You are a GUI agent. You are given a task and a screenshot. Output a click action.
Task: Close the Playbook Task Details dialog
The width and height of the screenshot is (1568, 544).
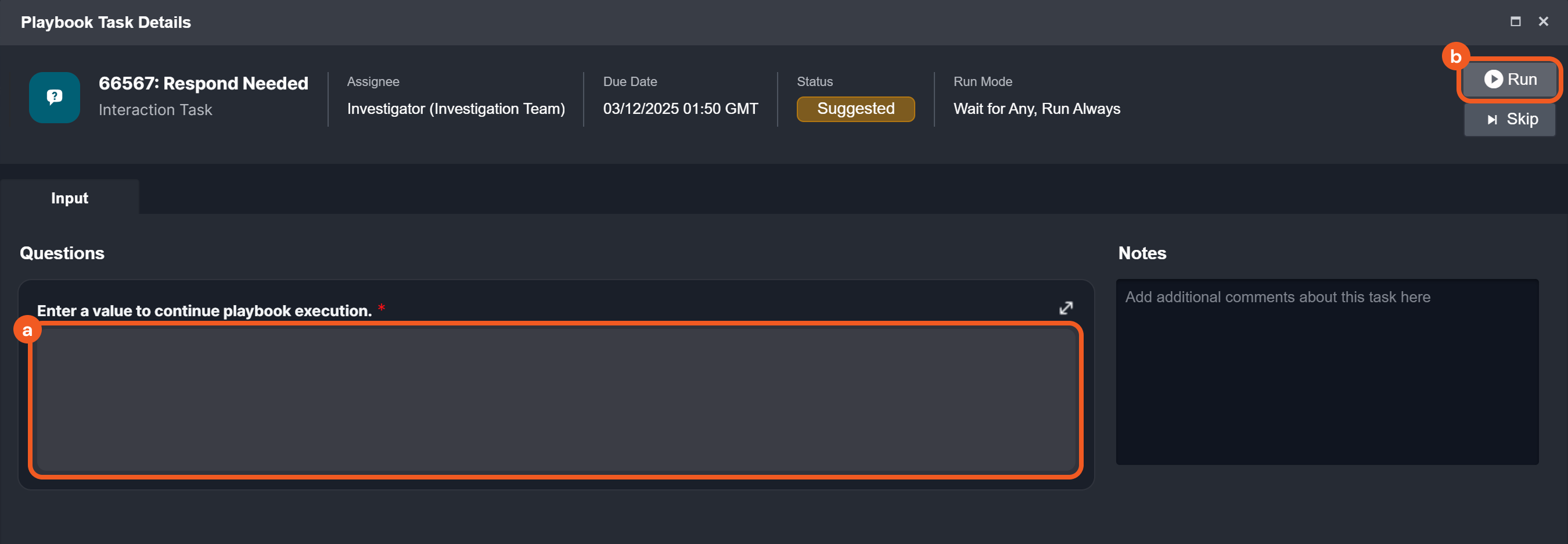coord(1543,22)
